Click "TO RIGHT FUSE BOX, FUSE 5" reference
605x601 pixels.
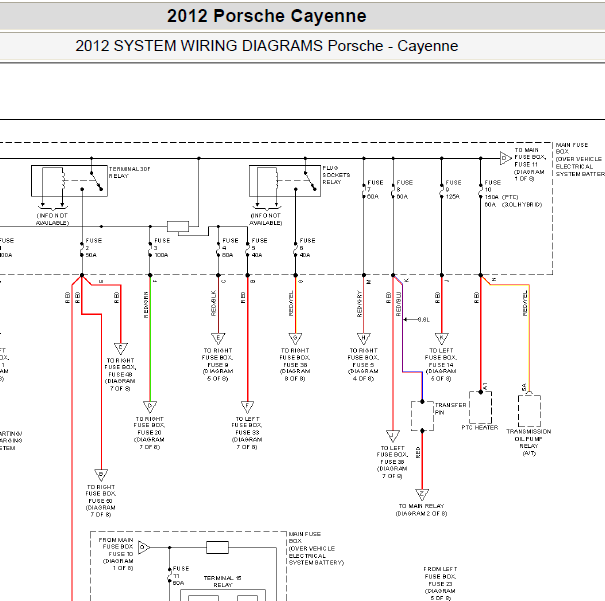pos(363,365)
